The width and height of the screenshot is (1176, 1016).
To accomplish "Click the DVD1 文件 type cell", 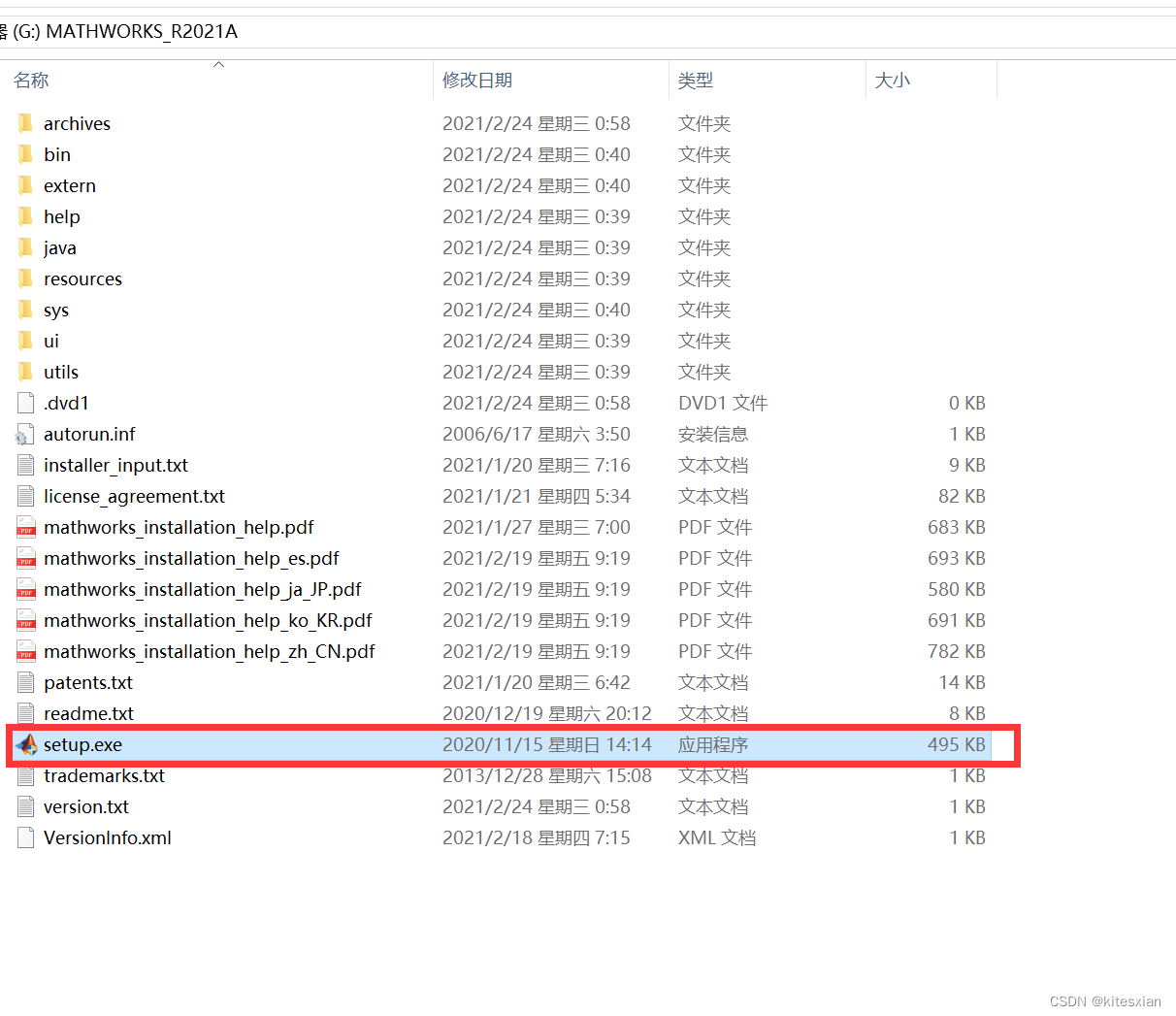I will [x=723, y=403].
